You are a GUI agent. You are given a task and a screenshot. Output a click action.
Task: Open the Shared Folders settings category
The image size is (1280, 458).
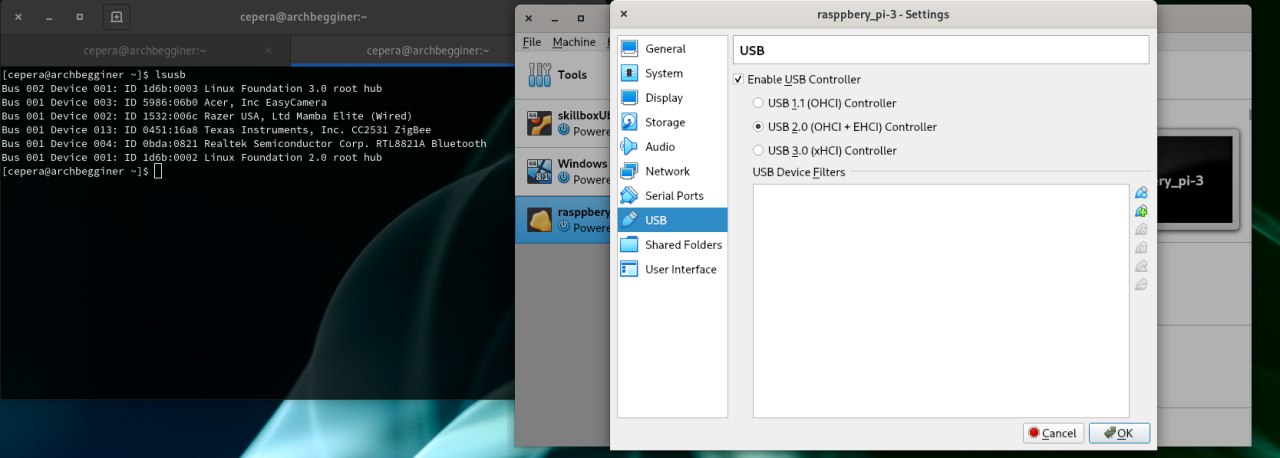(672, 245)
